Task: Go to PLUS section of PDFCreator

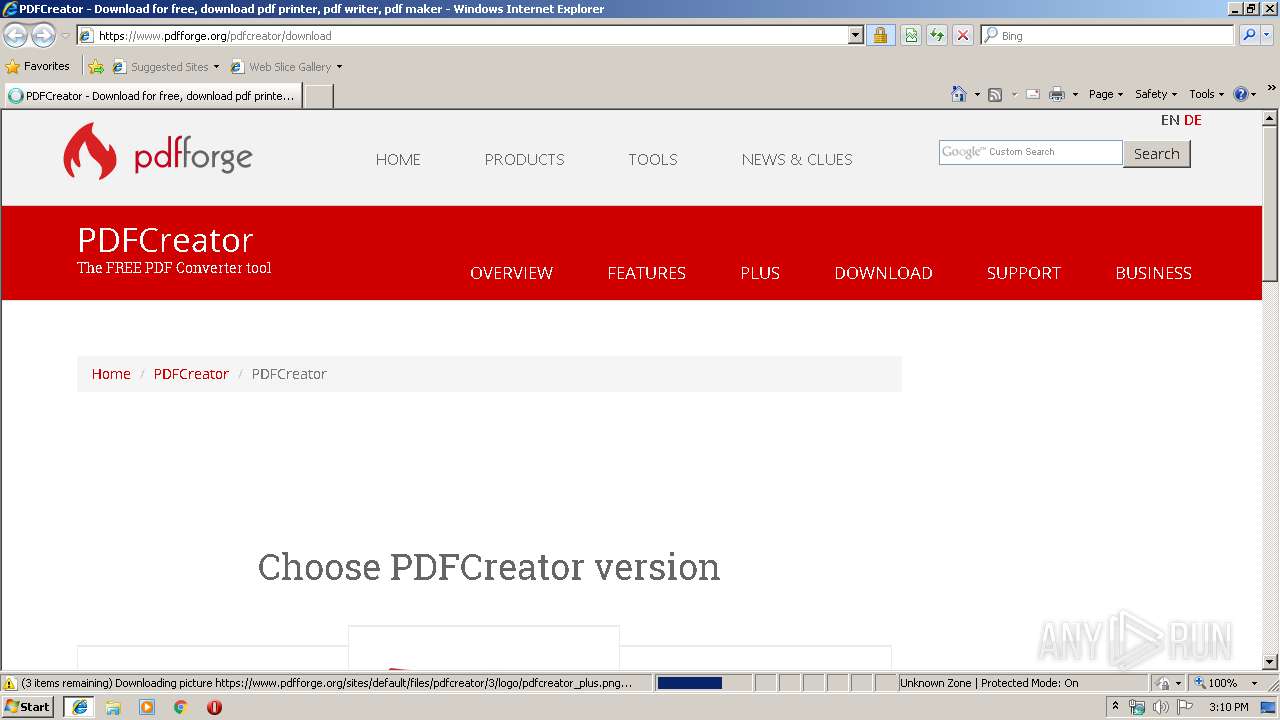Action: click(x=760, y=273)
